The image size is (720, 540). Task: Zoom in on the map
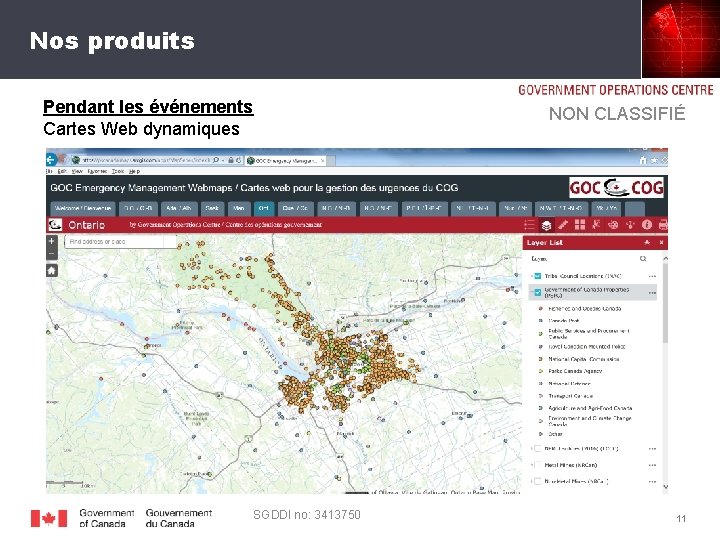(51, 241)
